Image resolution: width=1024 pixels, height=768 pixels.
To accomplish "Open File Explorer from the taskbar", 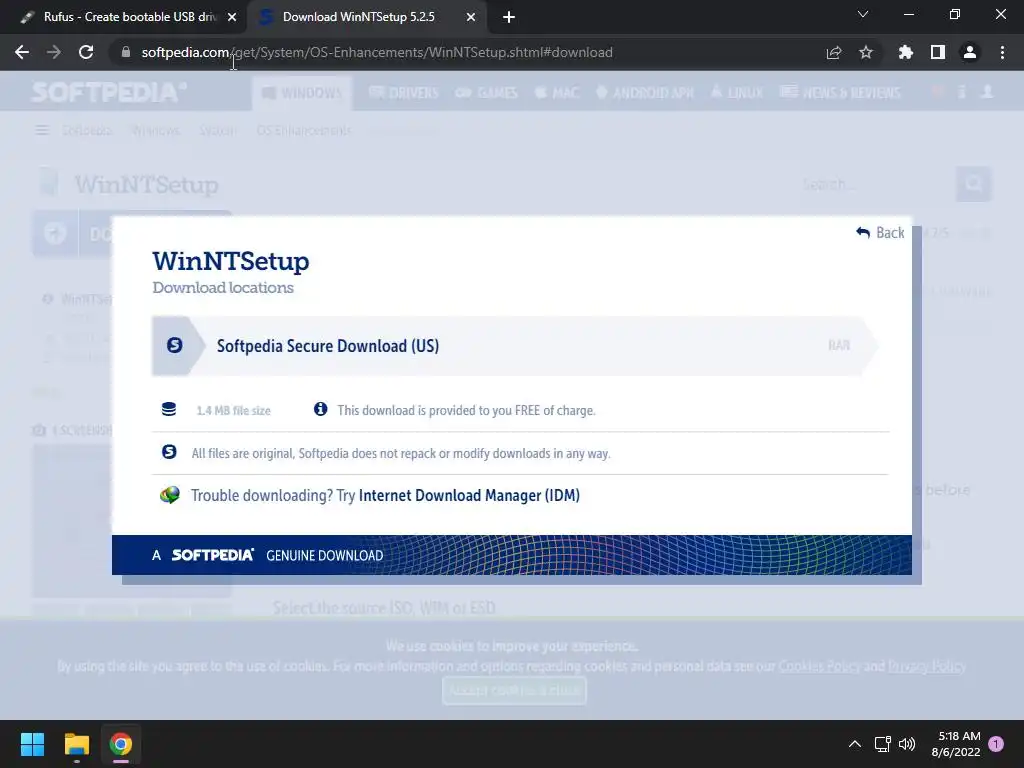I will pyautogui.click(x=76, y=744).
